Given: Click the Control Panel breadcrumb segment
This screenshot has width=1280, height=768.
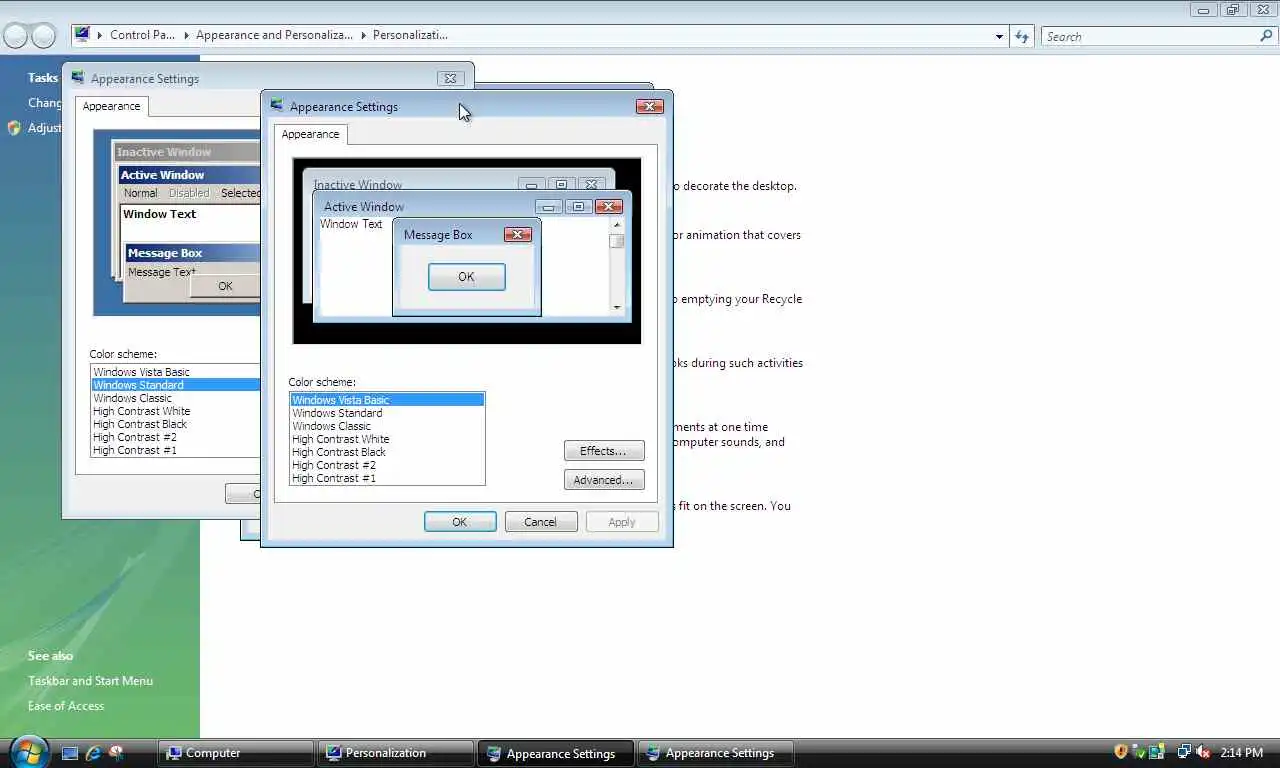Looking at the screenshot, I should point(142,35).
